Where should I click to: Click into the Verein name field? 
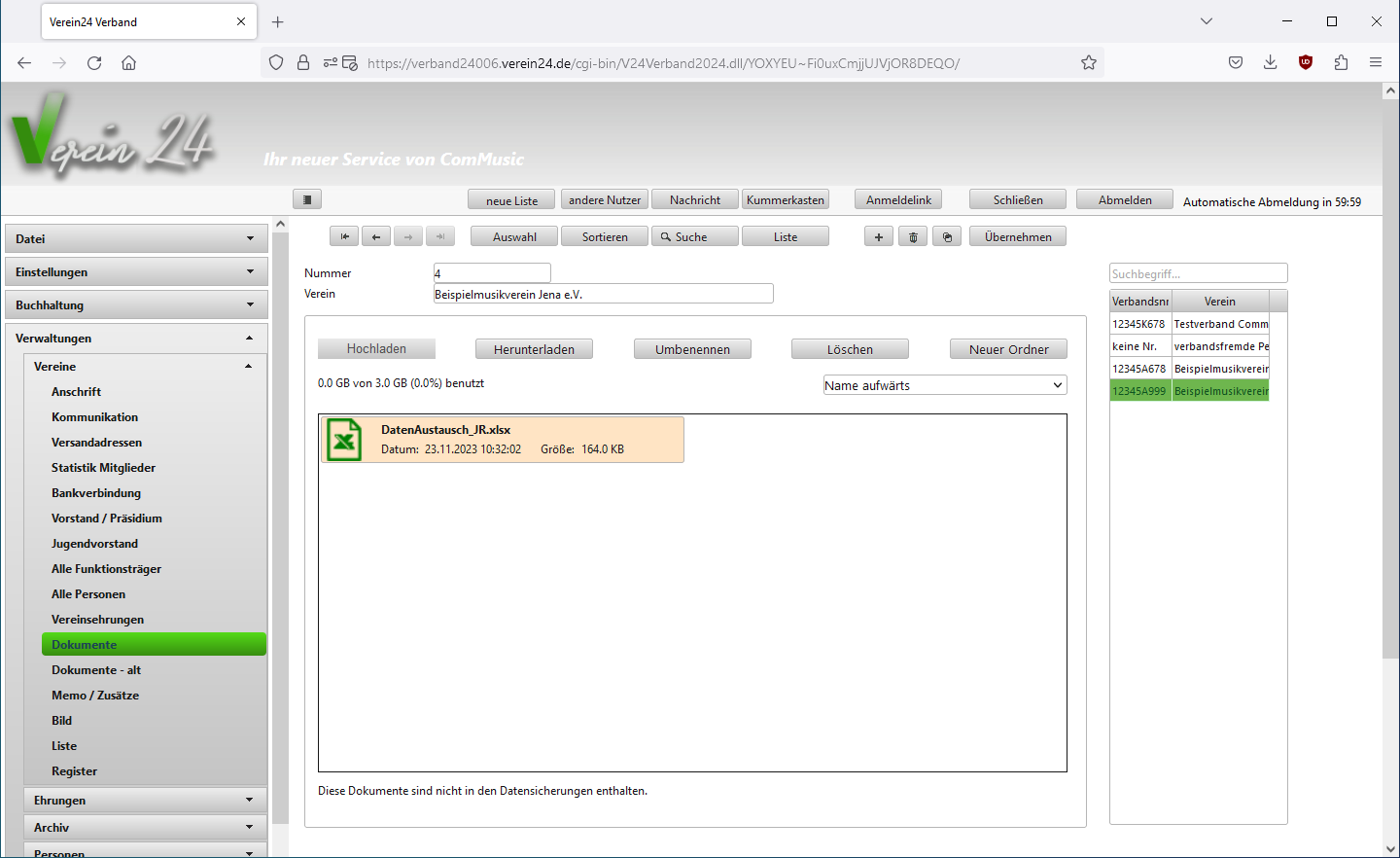click(604, 294)
